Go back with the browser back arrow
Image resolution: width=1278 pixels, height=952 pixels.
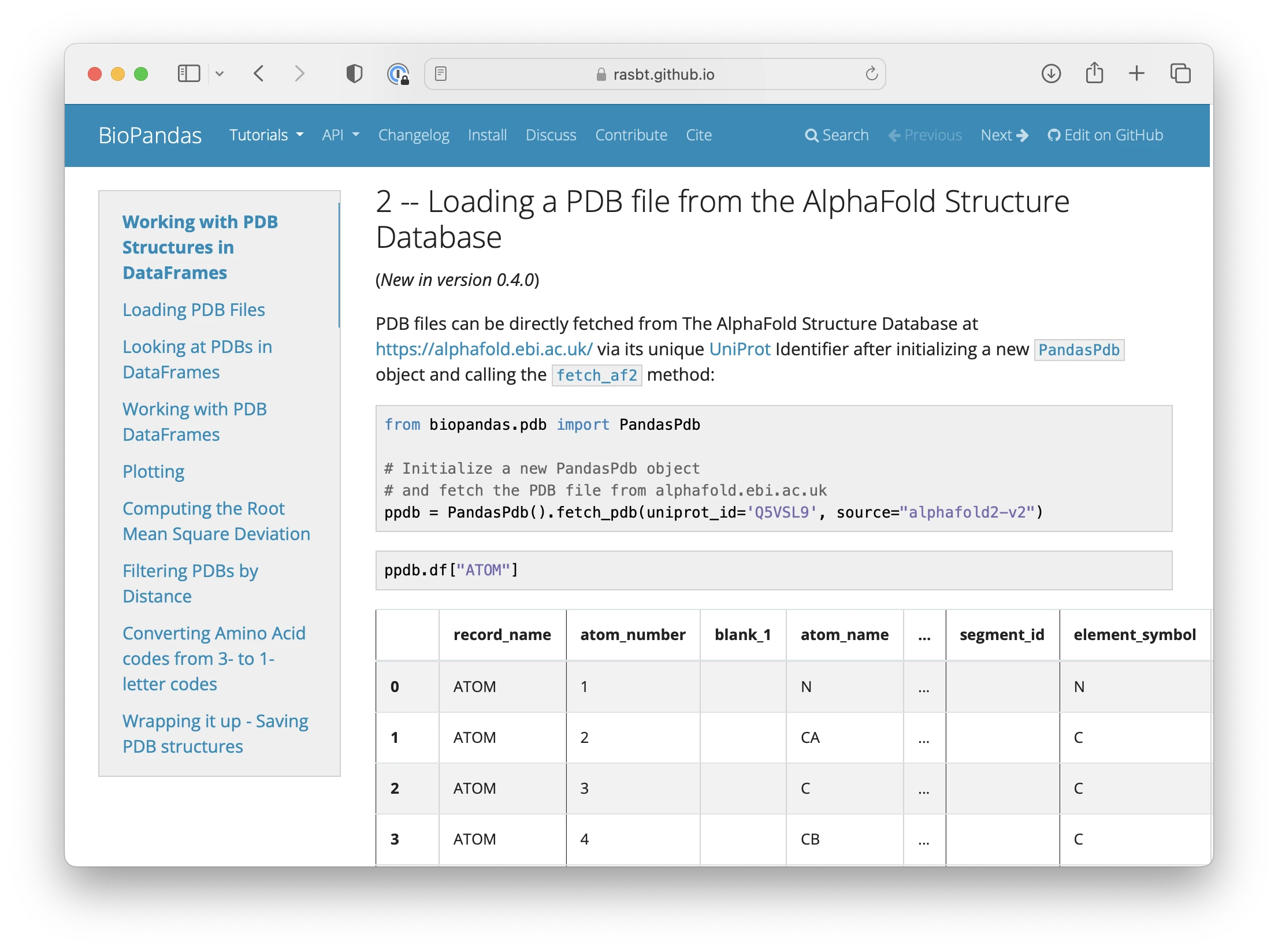tap(259, 74)
